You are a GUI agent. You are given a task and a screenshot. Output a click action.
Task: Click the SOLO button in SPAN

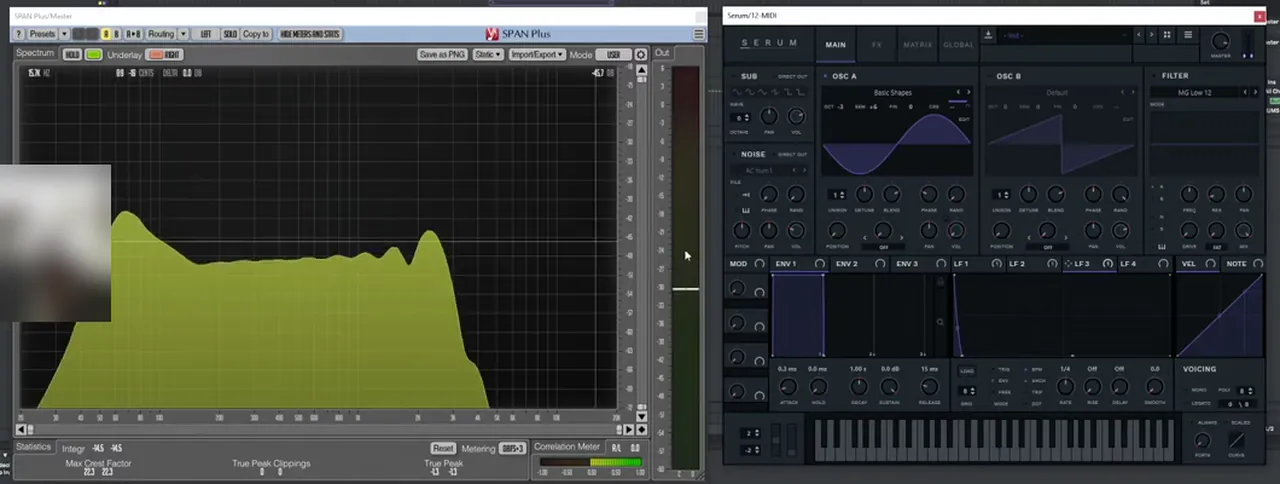point(230,34)
